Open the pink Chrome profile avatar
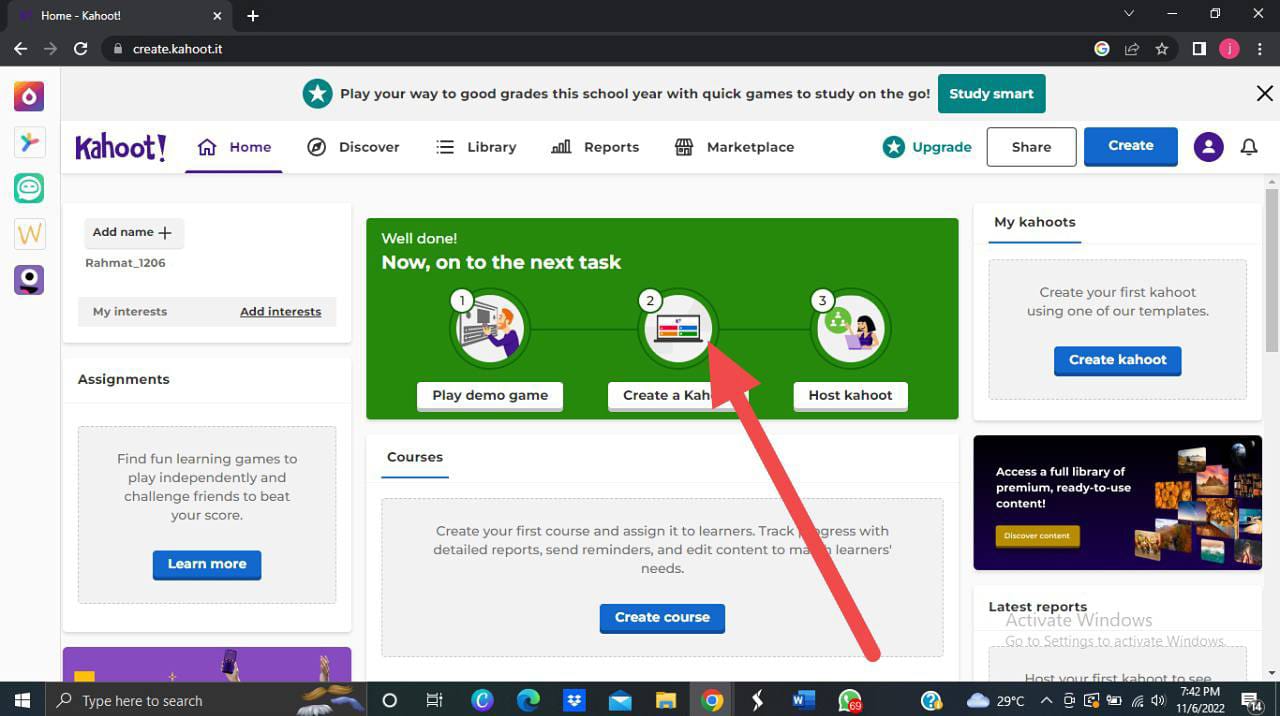Viewport: 1280px width, 716px height. point(1229,48)
